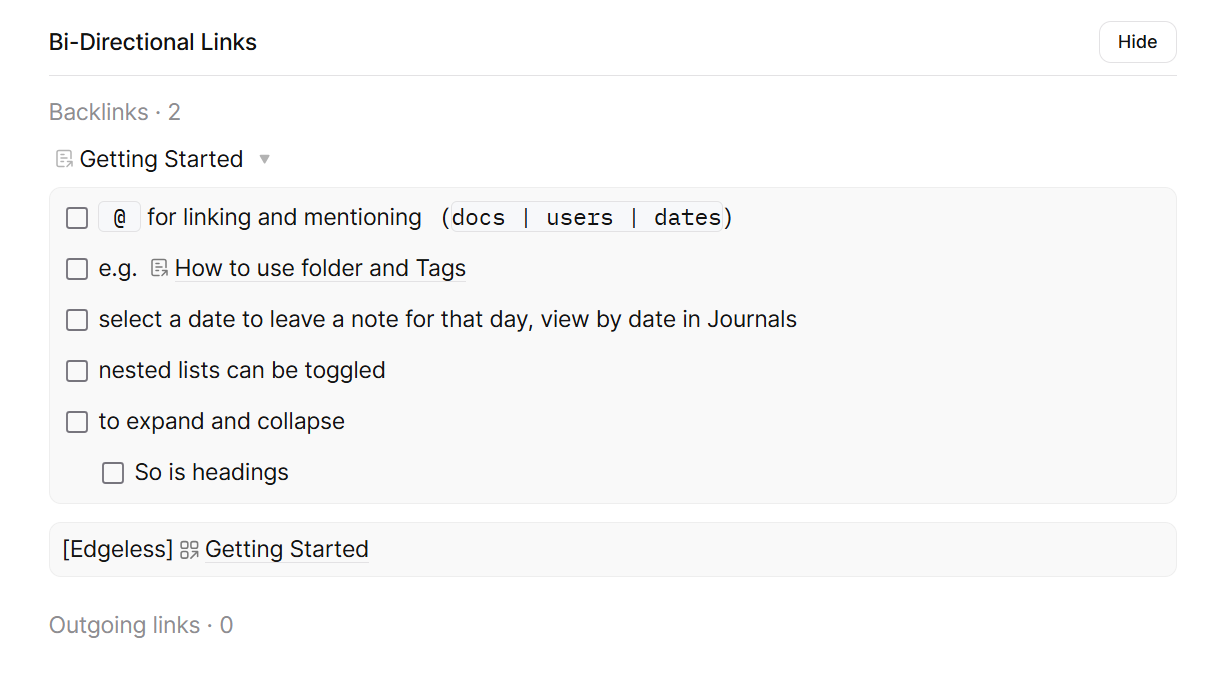Check the linking and mentioning checkbox
The width and height of the screenshot is (1221, 693).
[x=77, y=218]
